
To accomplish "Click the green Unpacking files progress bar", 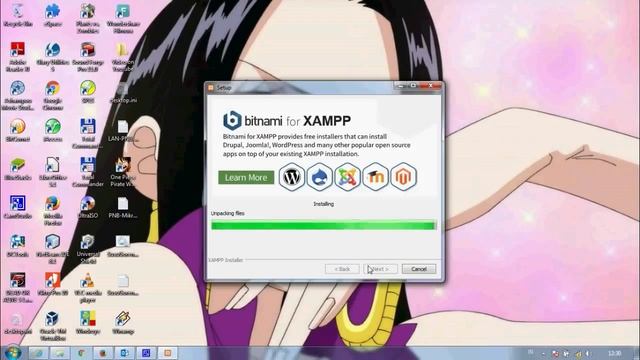I will (x=324, y=225).
